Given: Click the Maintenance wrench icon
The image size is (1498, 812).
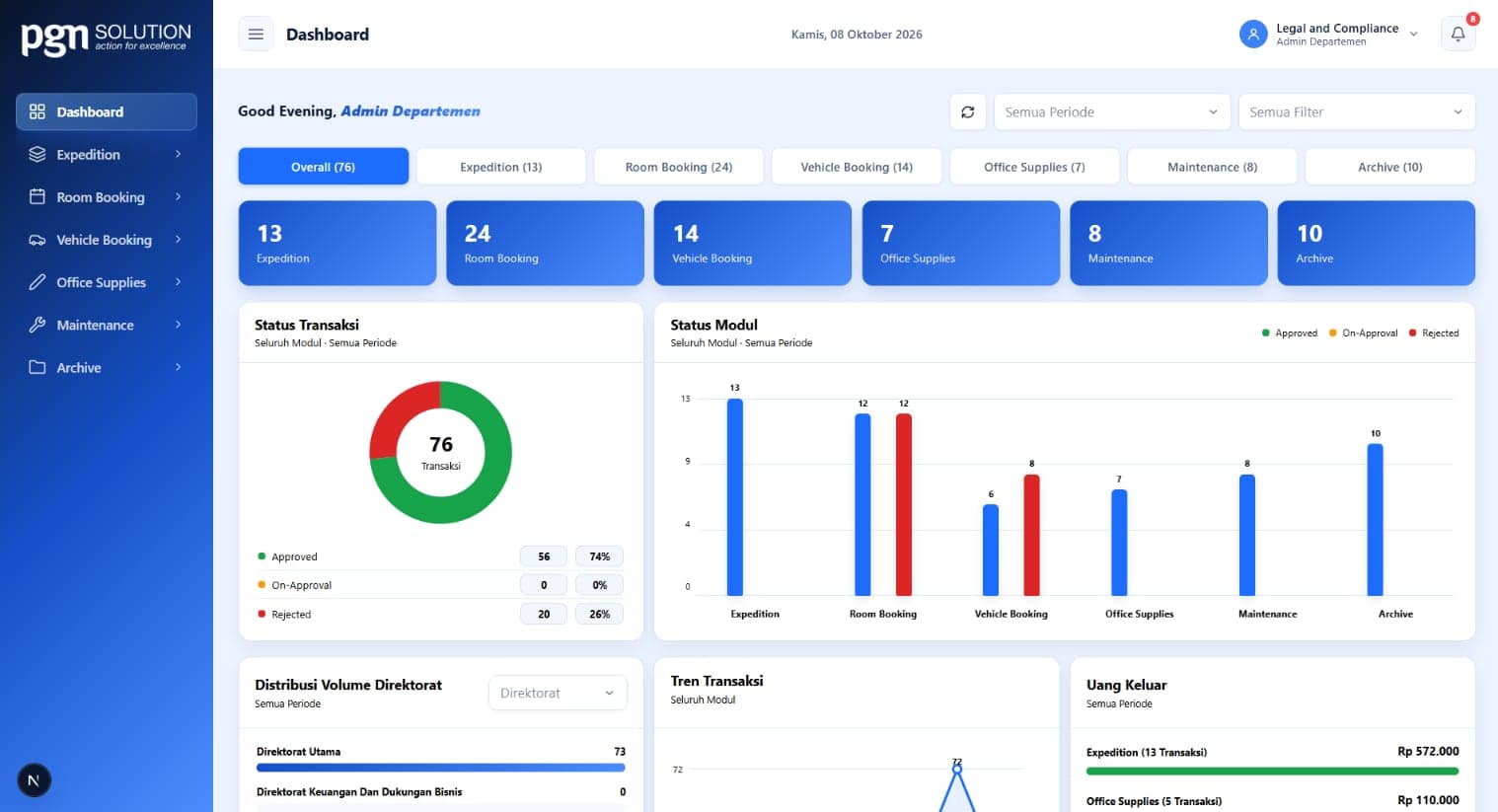Looking at the screenshot, I should [37, 325].
